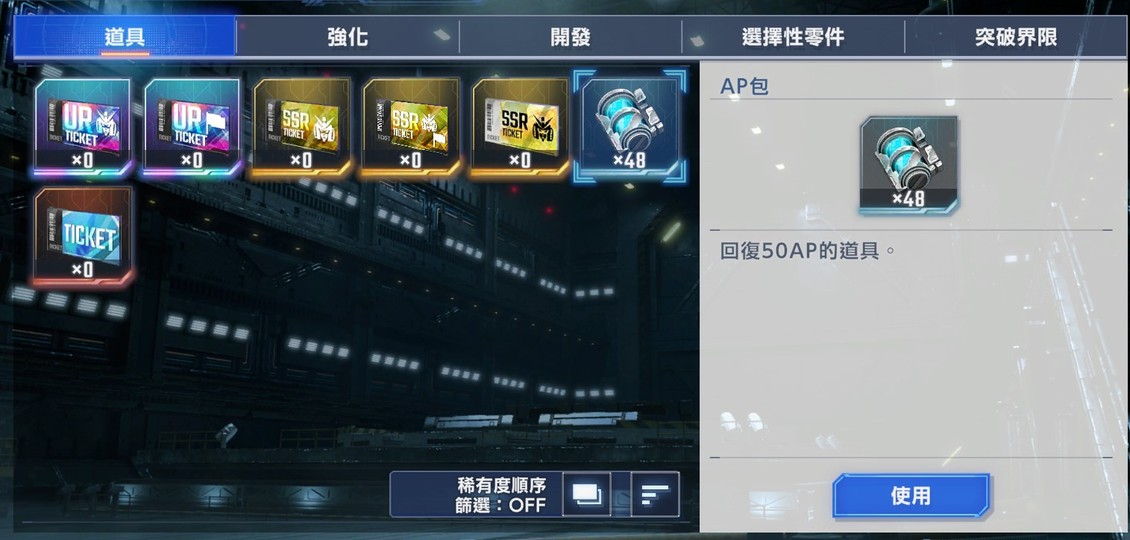
Task: Toggle the 篩選：OFF filter setting
Action: tap(501, 505)
